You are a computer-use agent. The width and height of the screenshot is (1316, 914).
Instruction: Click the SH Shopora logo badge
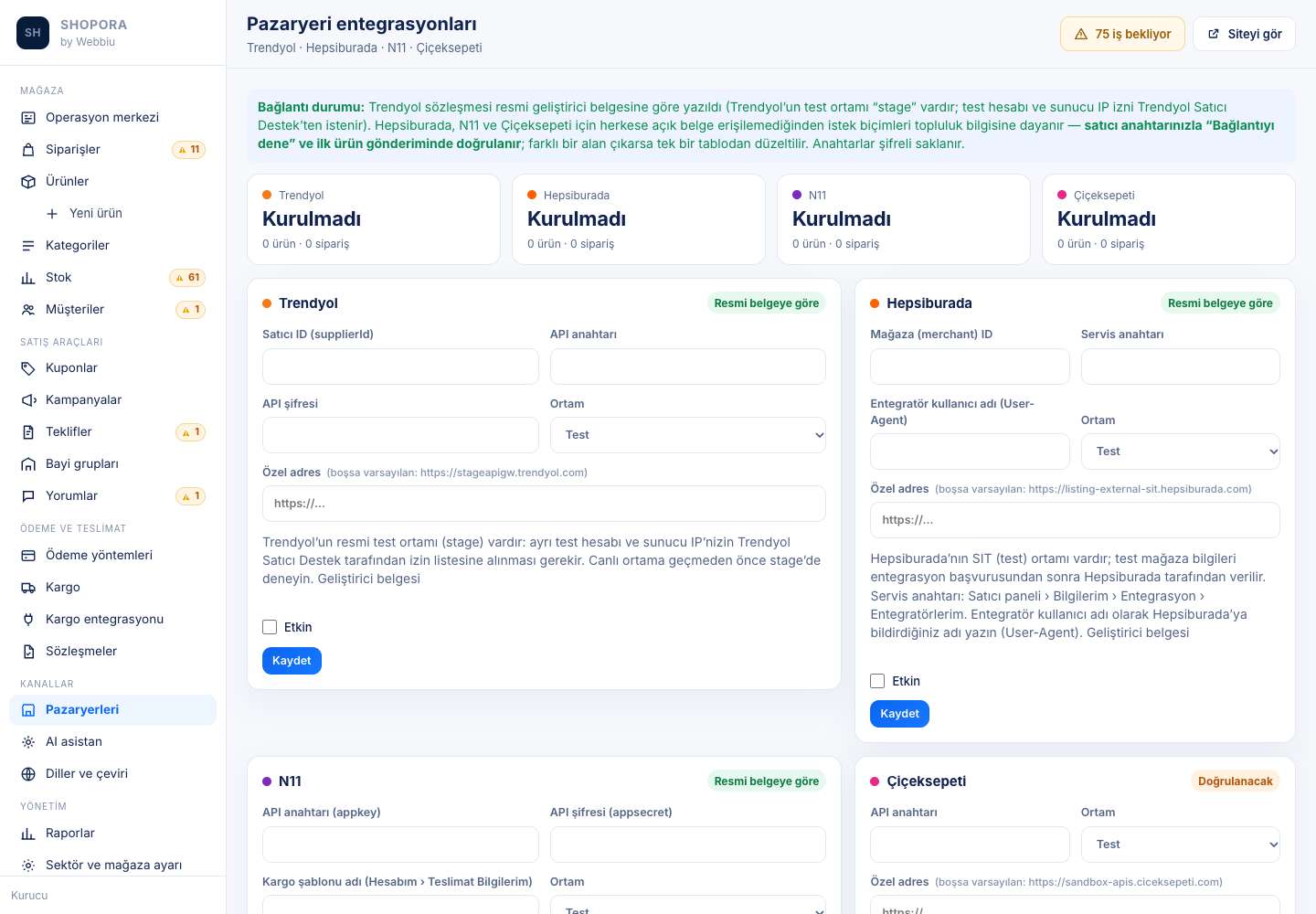(x=33, y=33)
